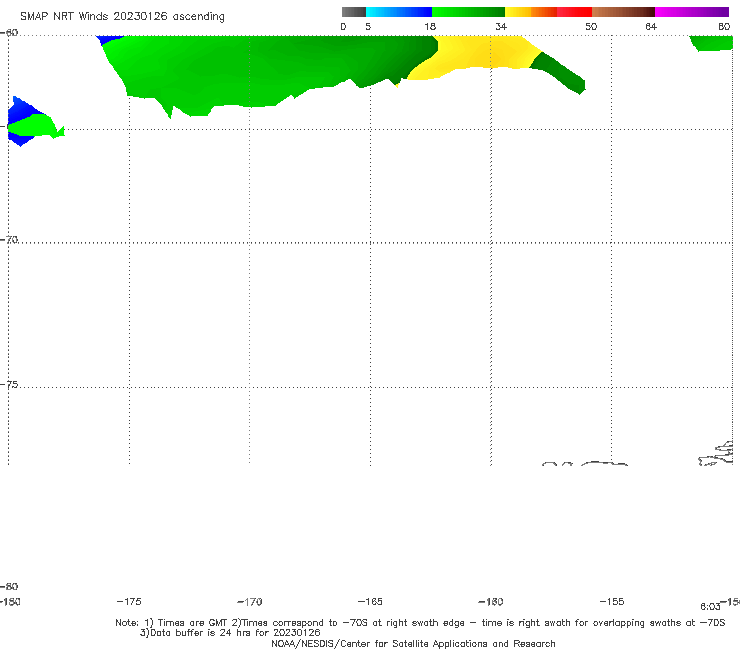Click the longitude label '-165'
This screenshot has height=650, width=740.
pyautogui.click(x=370, y=601)
